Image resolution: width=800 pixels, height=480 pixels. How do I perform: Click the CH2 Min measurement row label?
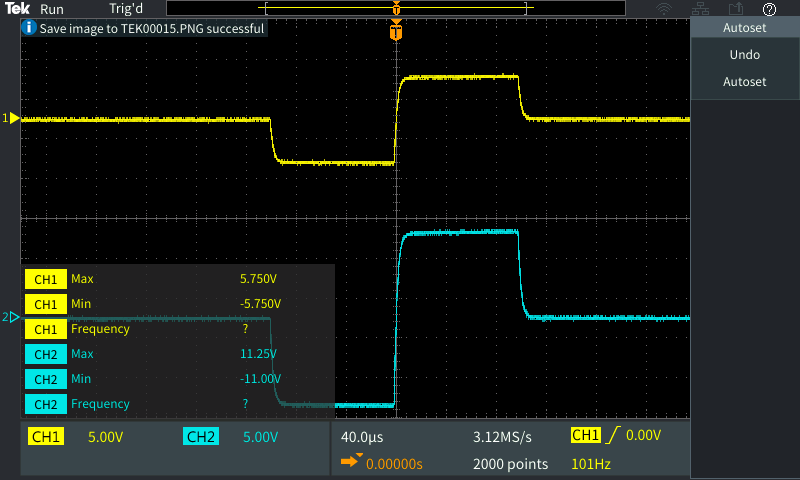point(81,379)
